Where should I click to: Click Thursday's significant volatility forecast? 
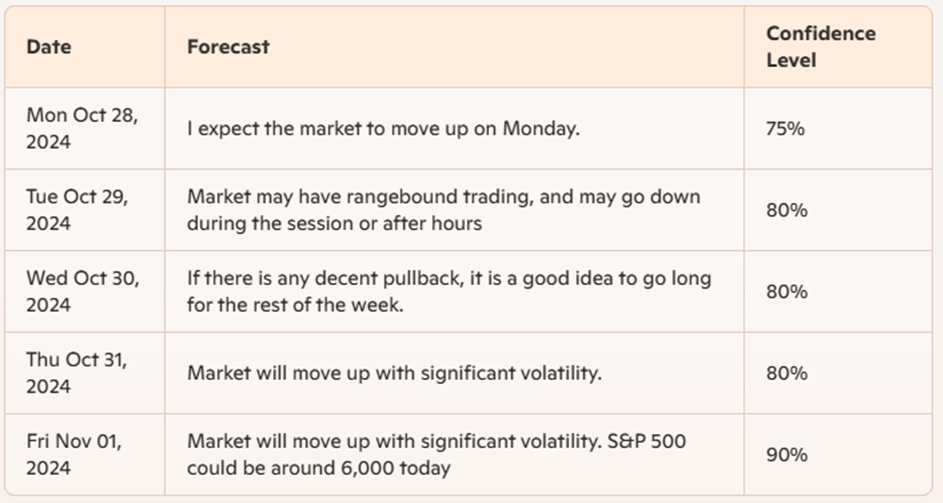pyautogui.click(x=394, y=373)
